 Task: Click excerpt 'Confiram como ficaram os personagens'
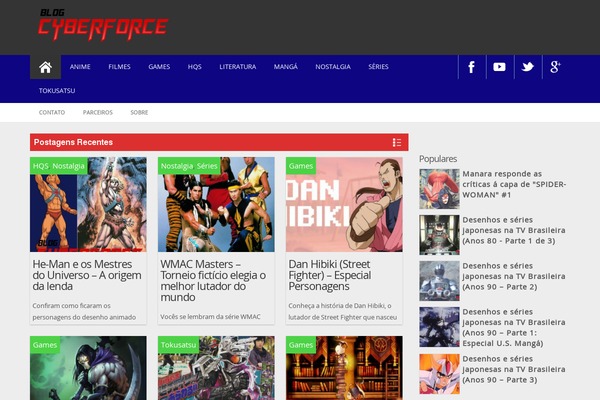coord(84,312)
